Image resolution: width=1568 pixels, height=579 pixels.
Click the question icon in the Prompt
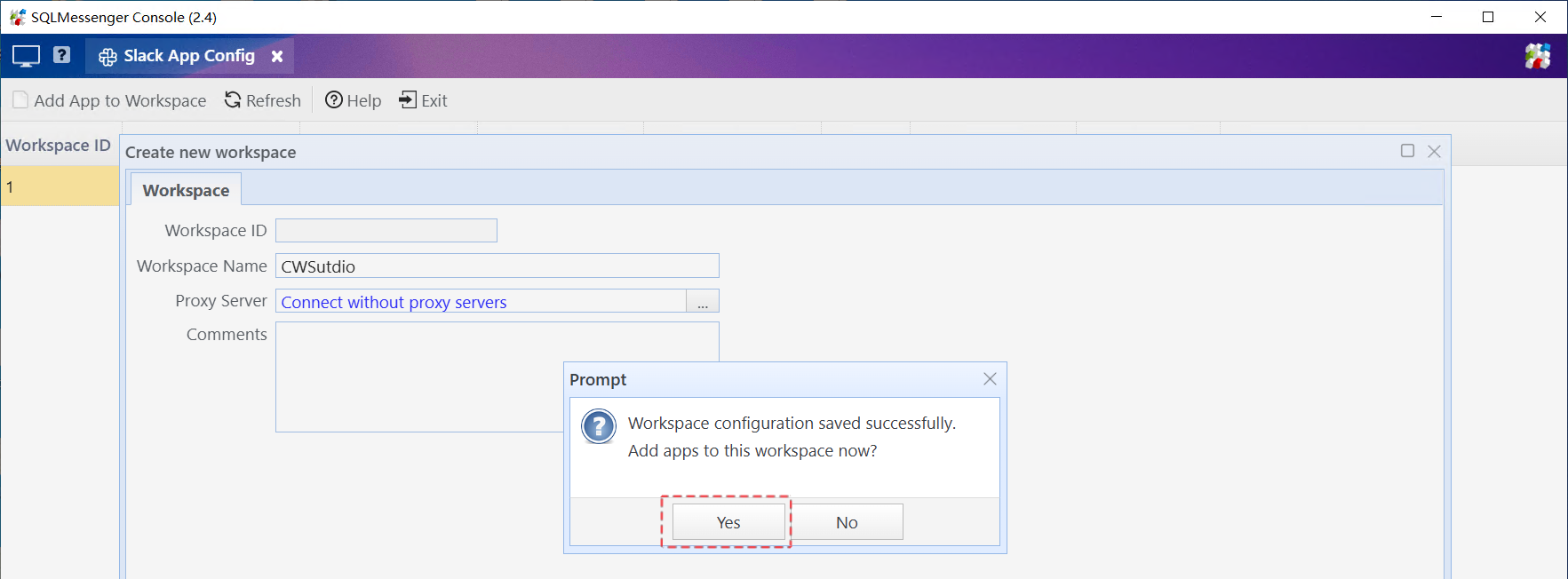[x=599, y=426]
